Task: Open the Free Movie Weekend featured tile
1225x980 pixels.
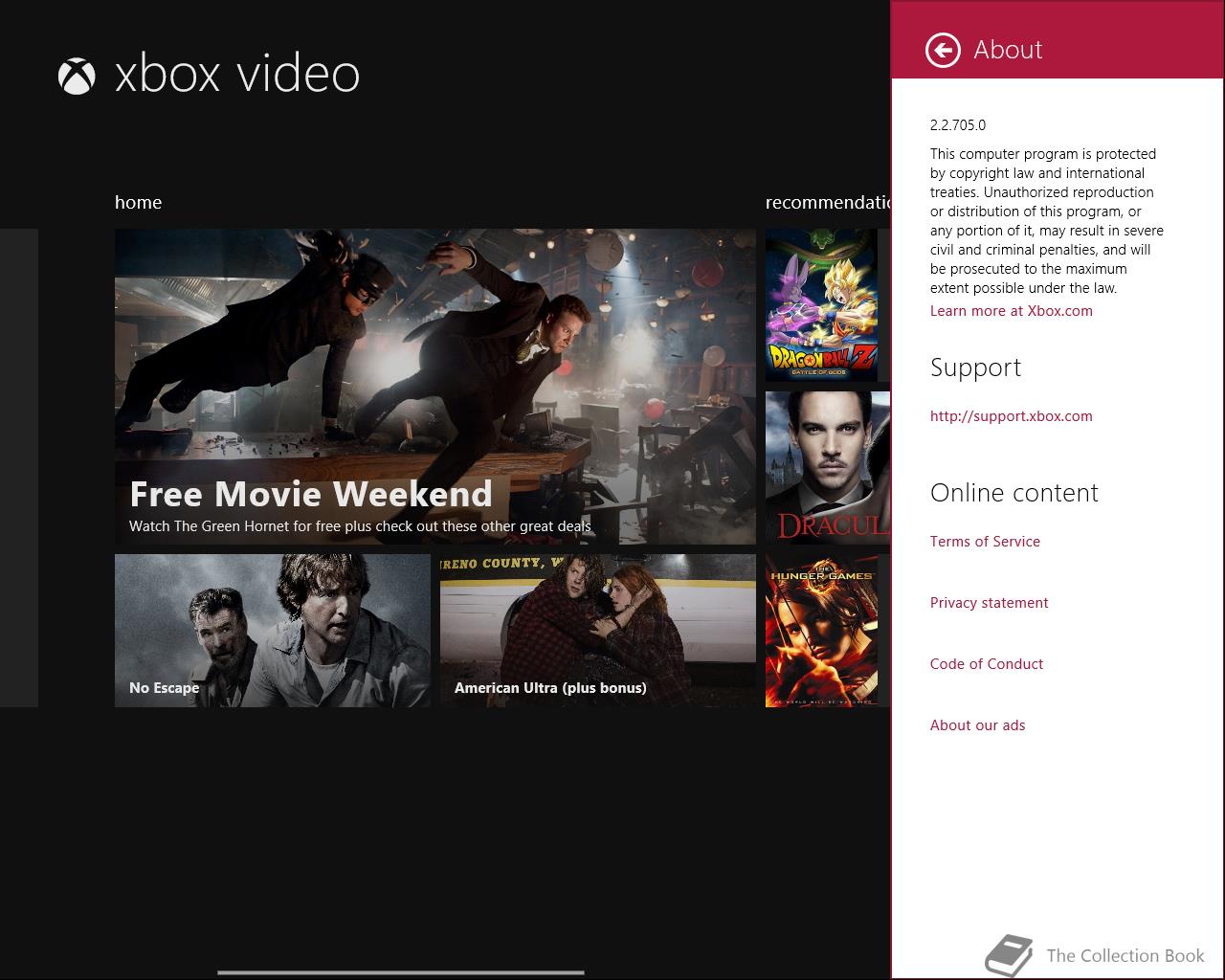Action: tap(435, 387)
